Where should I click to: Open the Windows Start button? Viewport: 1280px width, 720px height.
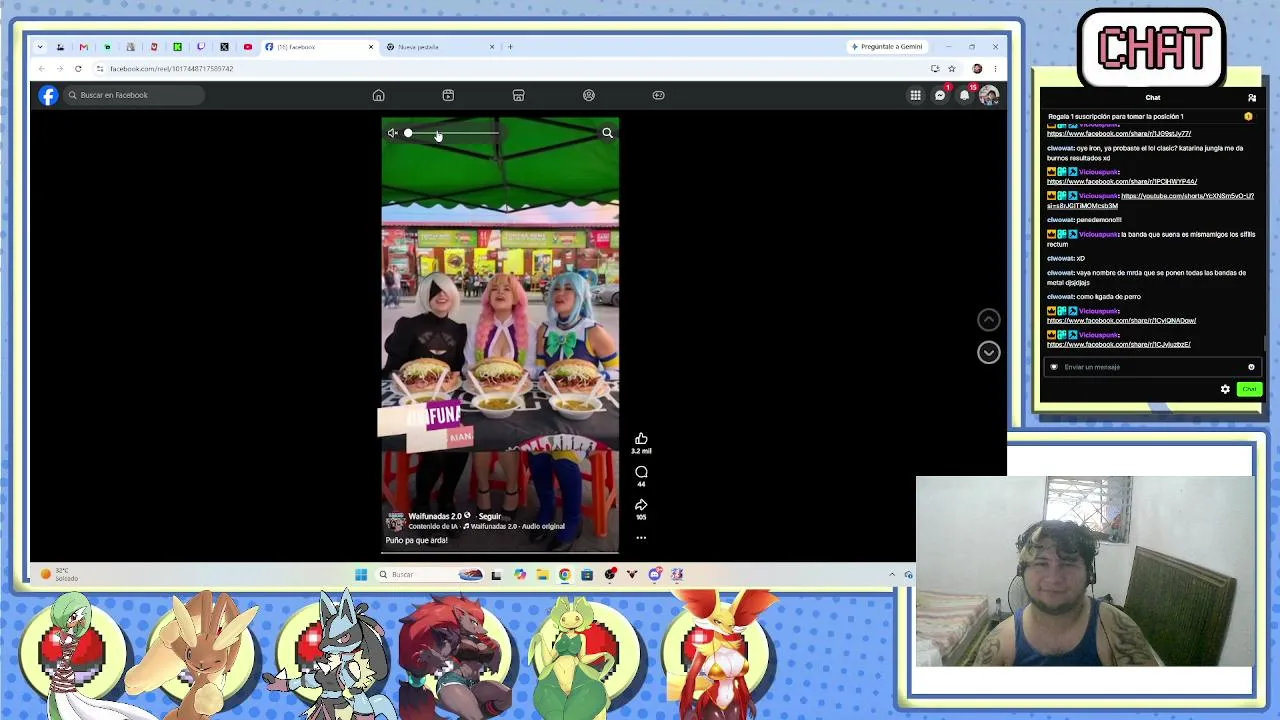pos(360,574)
